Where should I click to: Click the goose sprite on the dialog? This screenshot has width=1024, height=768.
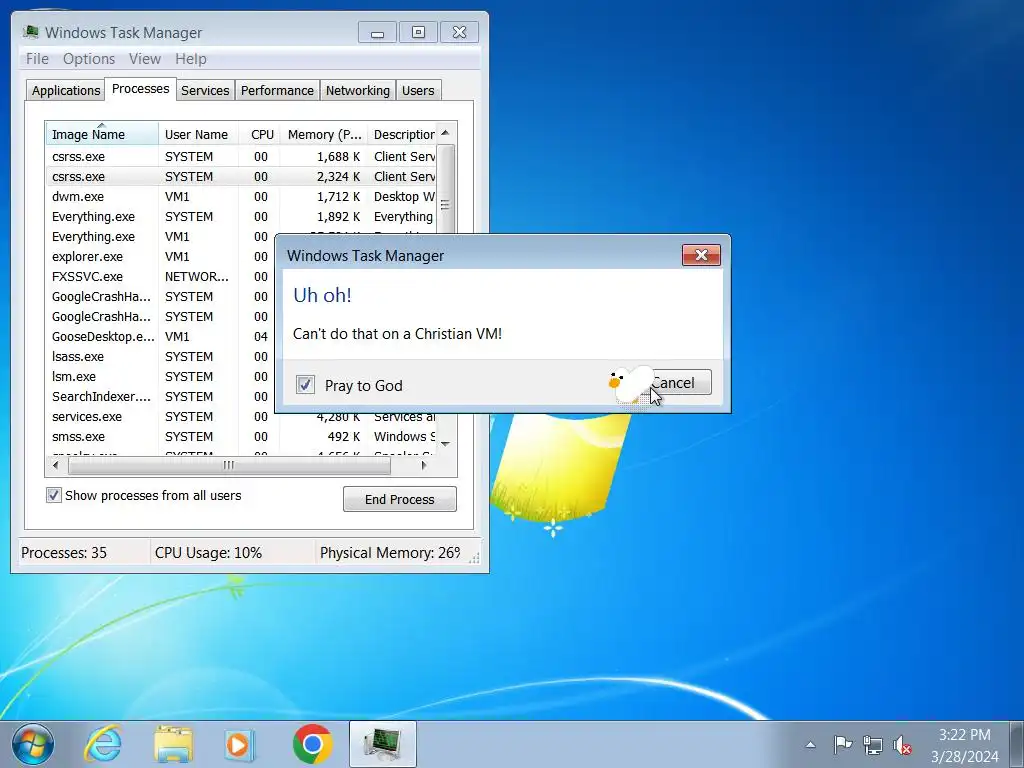pos(630,384)
